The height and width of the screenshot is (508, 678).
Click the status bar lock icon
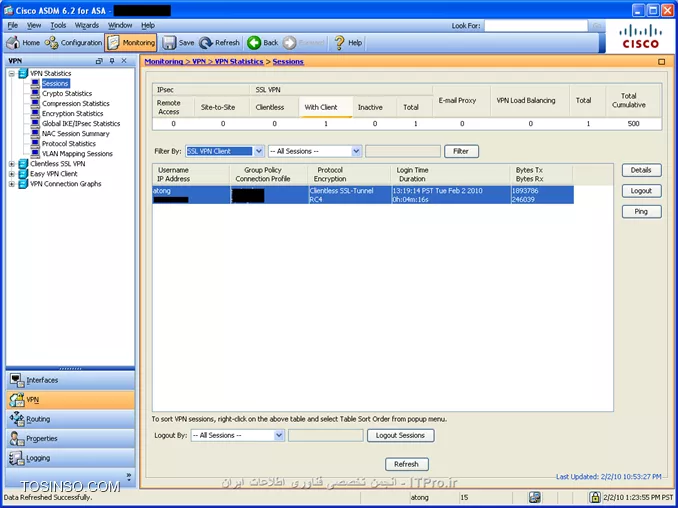[x=595, y=497]
